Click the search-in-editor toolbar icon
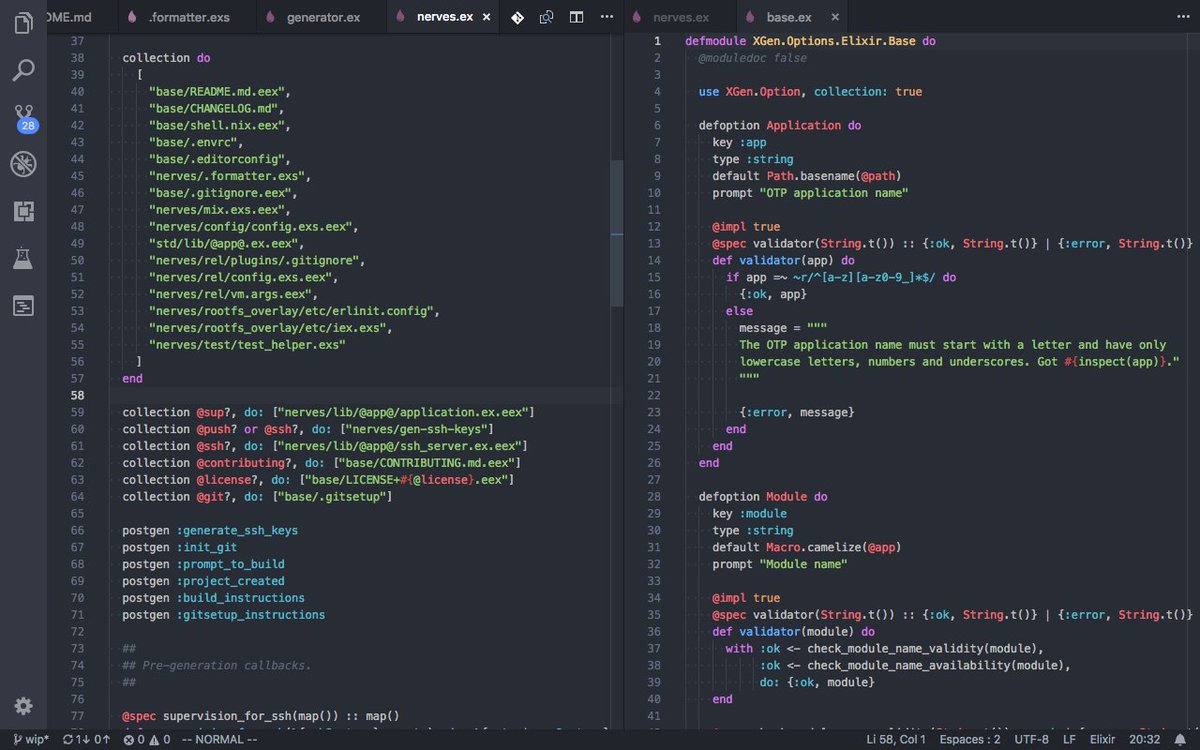 (x=548, y=17)
